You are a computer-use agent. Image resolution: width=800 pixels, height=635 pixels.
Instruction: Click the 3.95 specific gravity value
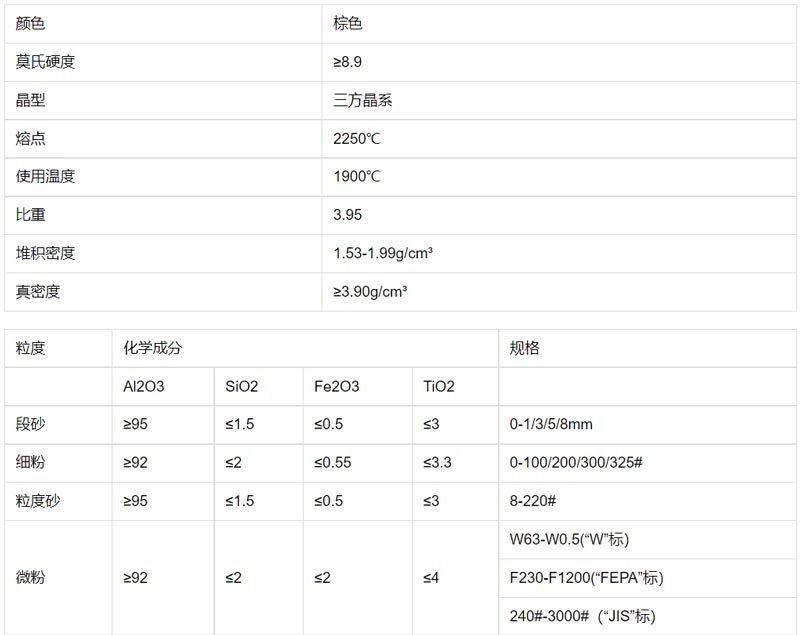tap(348, 215)
